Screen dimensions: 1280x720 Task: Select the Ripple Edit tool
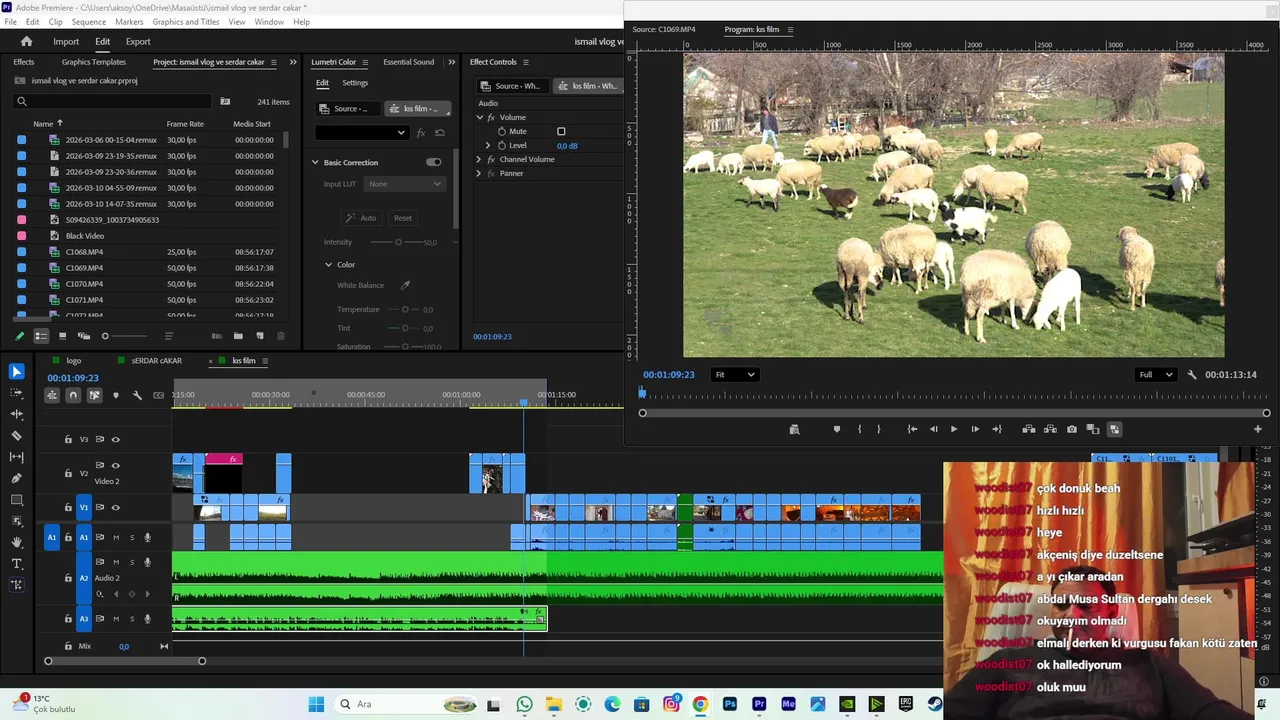[x=17, y=414]
